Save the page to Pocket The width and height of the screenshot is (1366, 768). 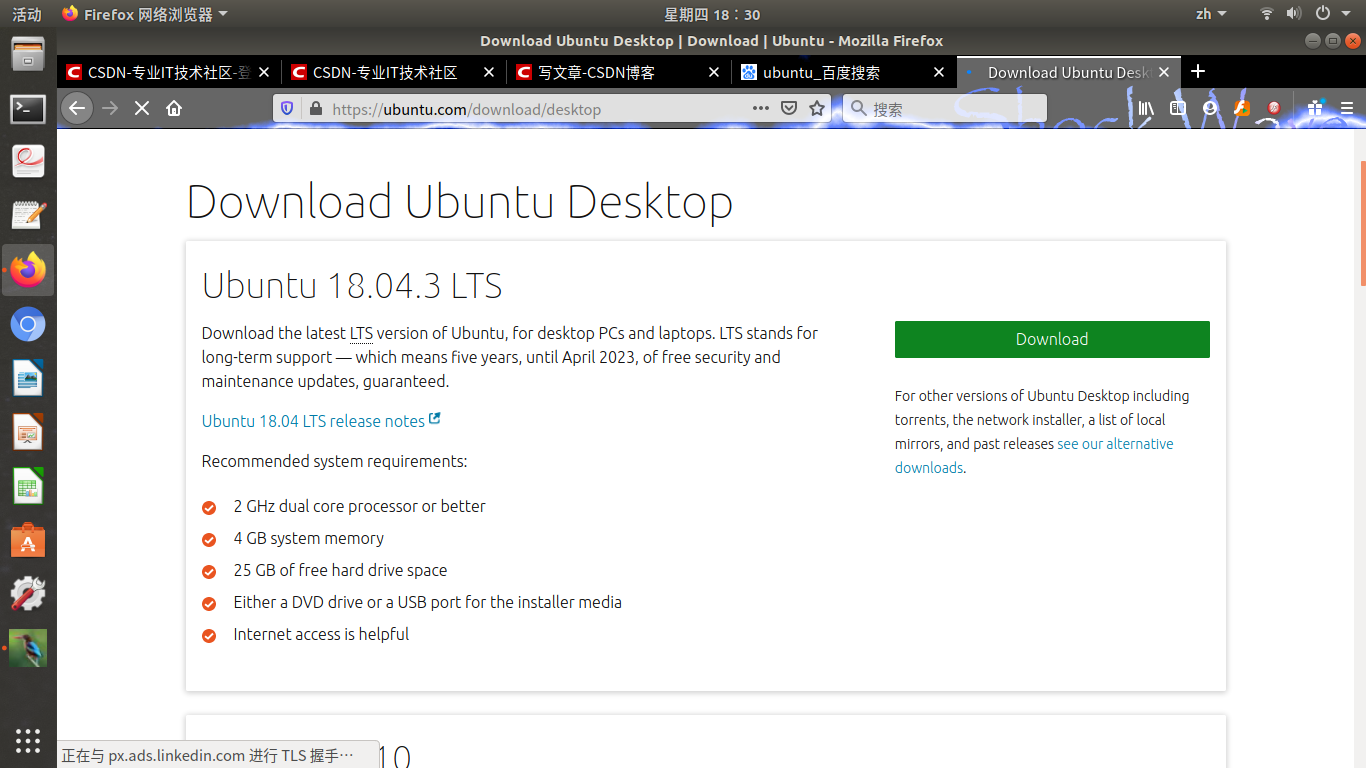tap(789, 108)
